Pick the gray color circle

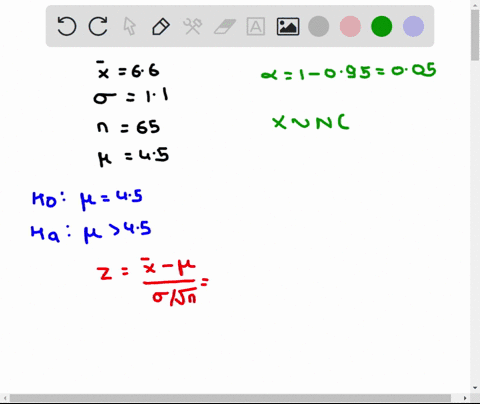[319, 26]
